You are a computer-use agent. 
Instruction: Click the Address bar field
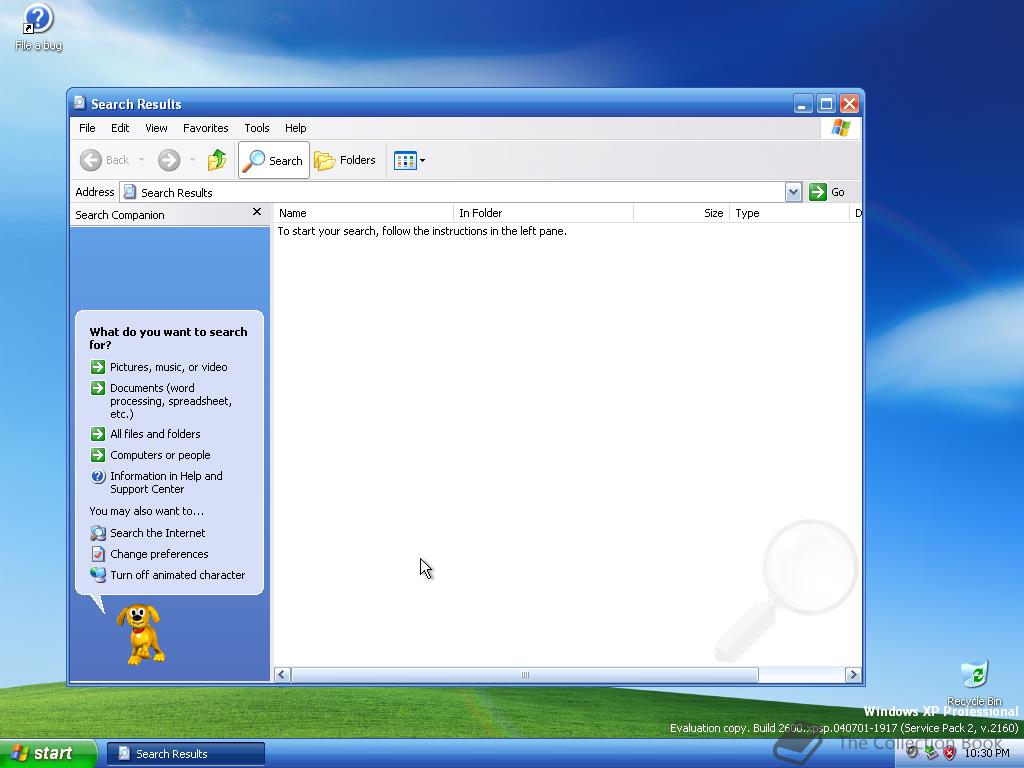click(x=453, y=192)
